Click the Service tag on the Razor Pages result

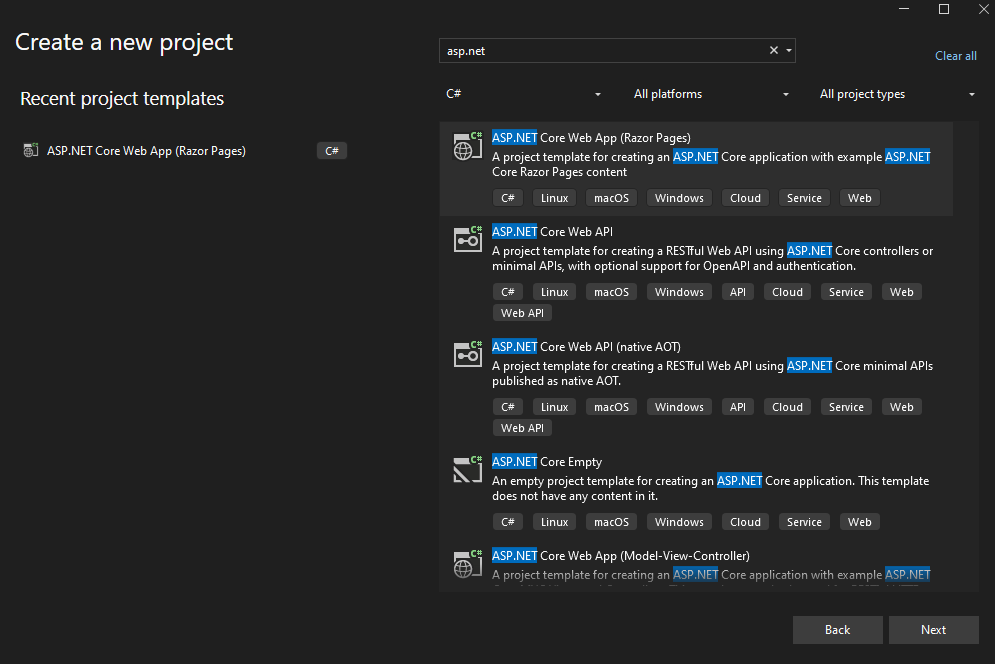coord(804,198)
